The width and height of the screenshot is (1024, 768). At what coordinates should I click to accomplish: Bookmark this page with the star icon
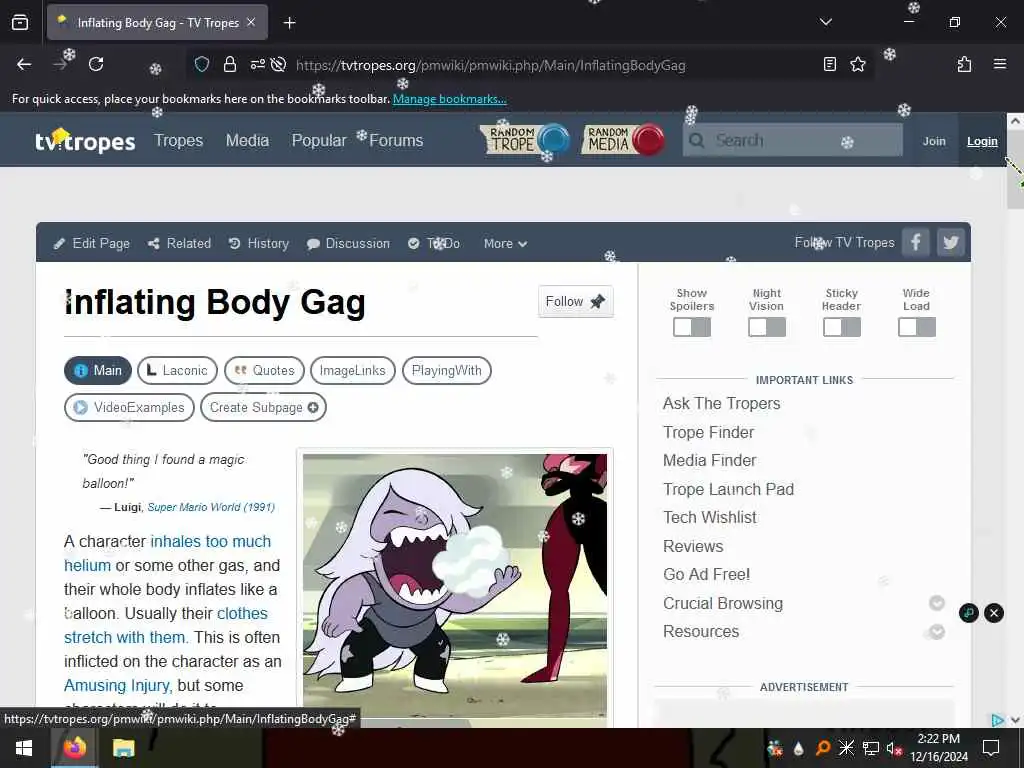[x=857, y=64]
